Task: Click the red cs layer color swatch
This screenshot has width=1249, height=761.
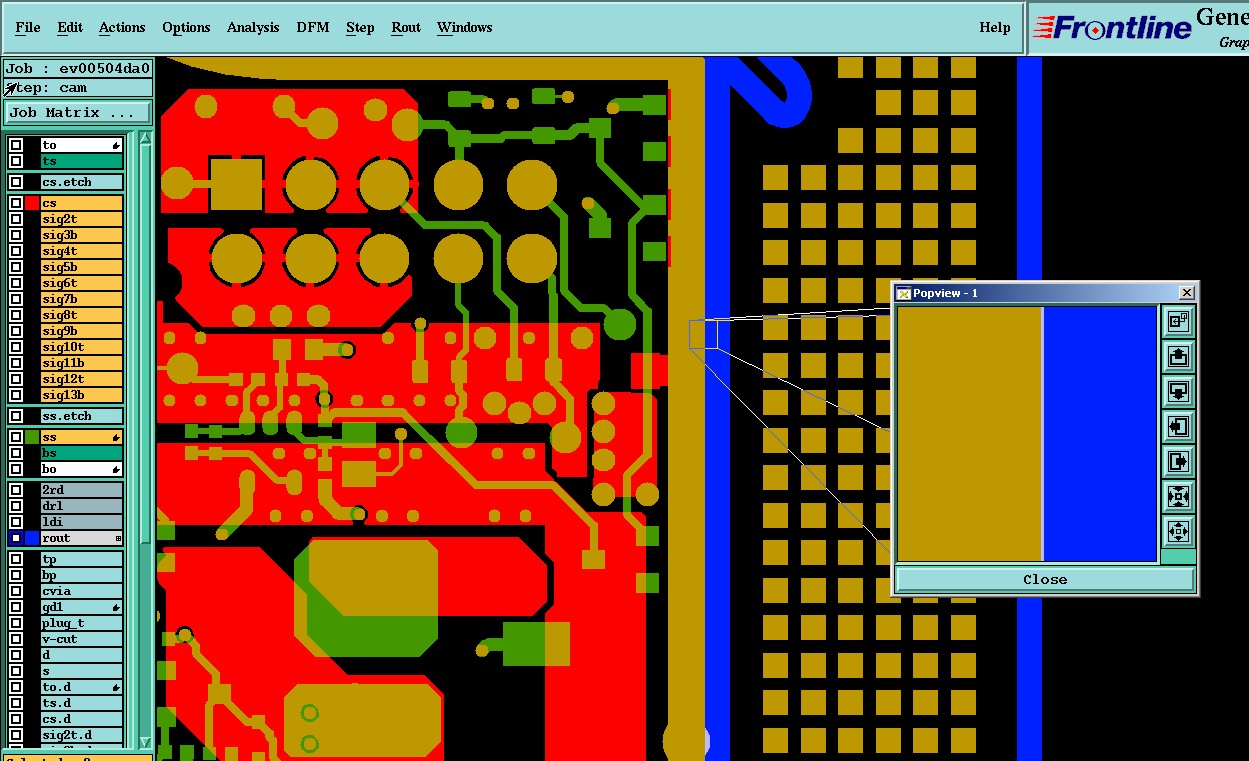Action: point(32,203)
